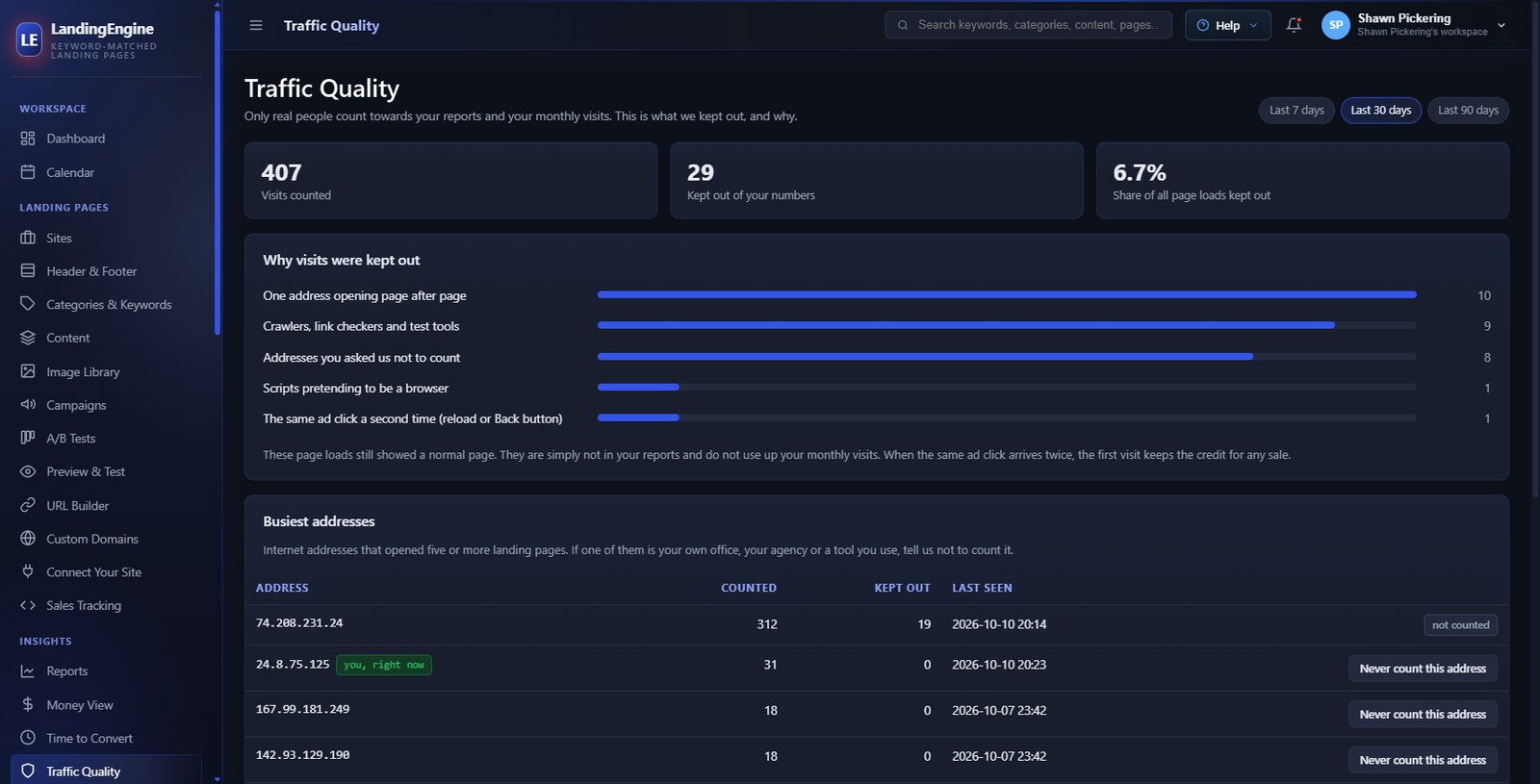Click the Header & Footer icon
The image size is (1540, 784).
click(x=28, y=271)
